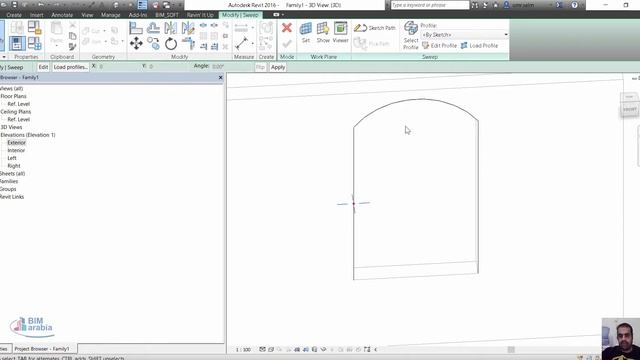This screenshot has height=360, width=640.
Task: Open the Add-Ins ribbon tab
Action: coord(138,15)
